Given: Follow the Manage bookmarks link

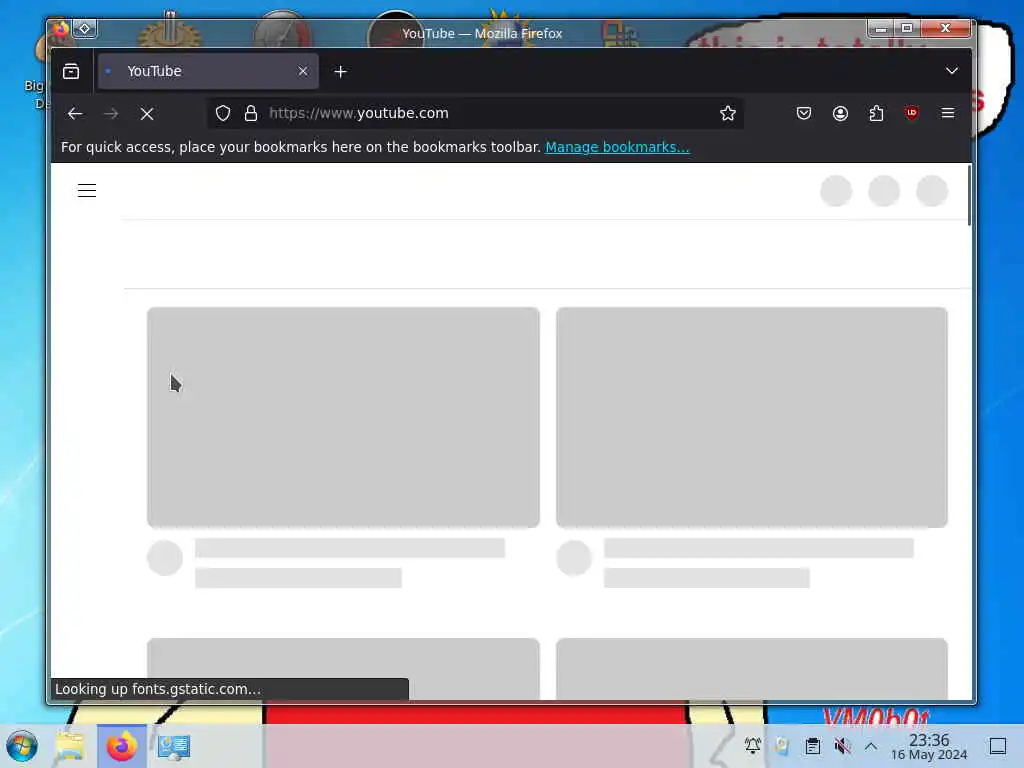Looking at the screenshot, I should 617,147.
